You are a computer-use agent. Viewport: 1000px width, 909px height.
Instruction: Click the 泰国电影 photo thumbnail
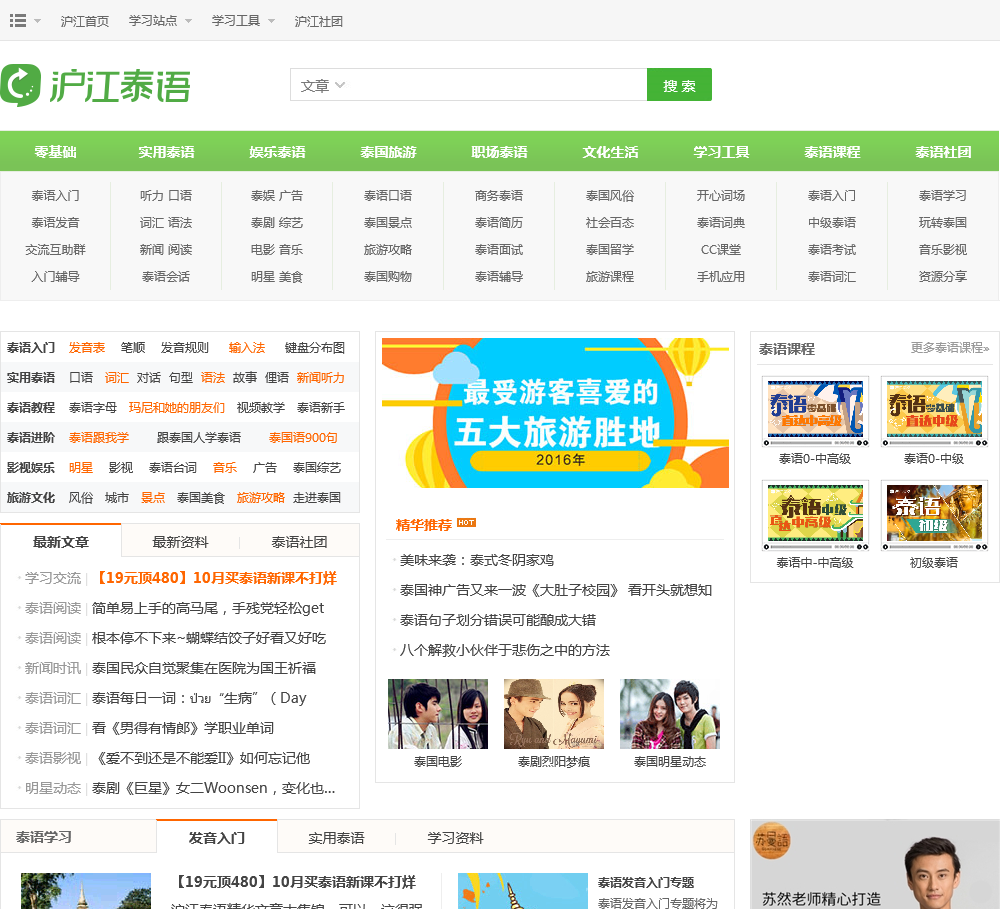coord(437,714)
